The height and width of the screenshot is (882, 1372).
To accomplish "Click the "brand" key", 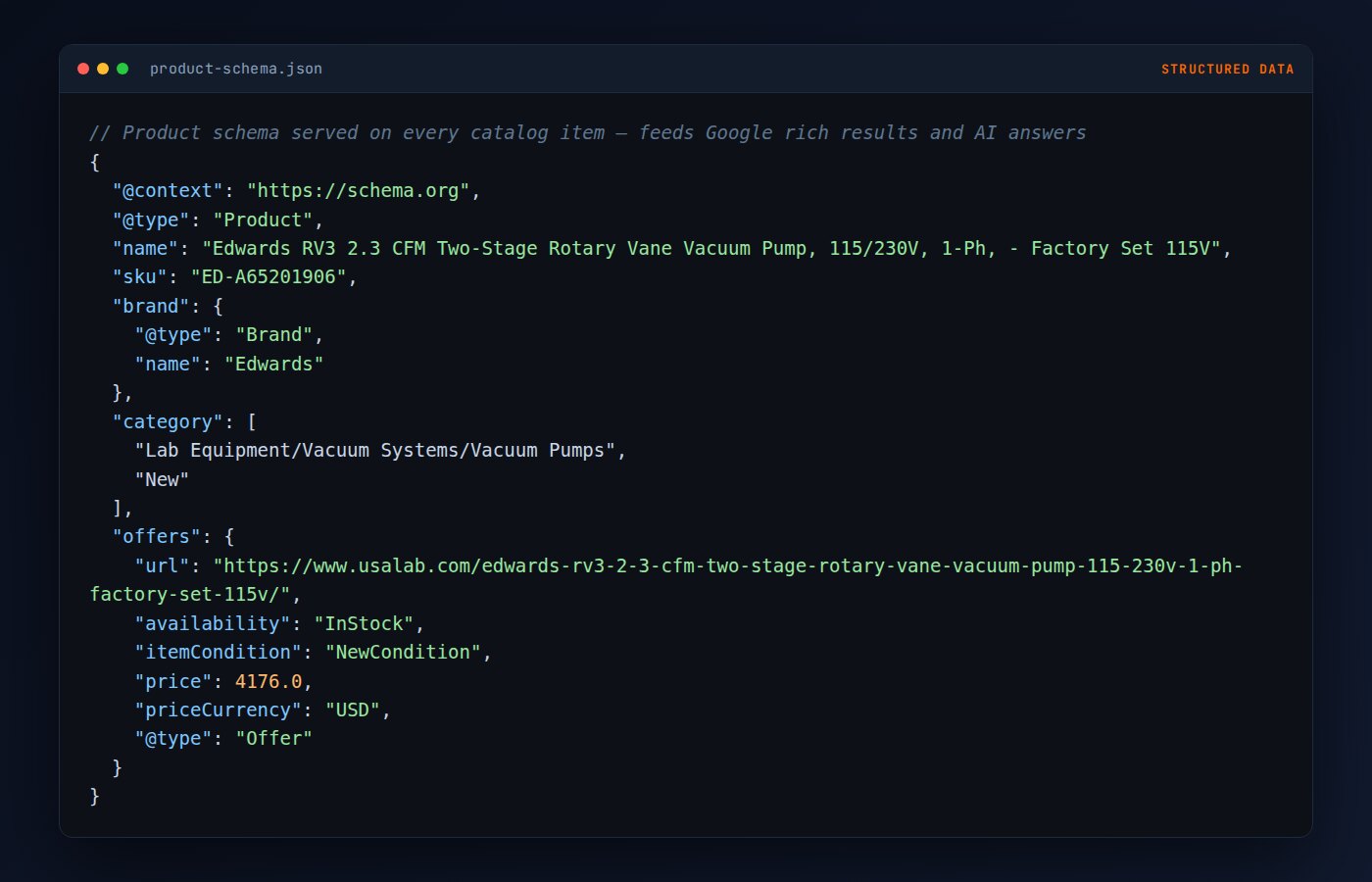I will point(151,306).
